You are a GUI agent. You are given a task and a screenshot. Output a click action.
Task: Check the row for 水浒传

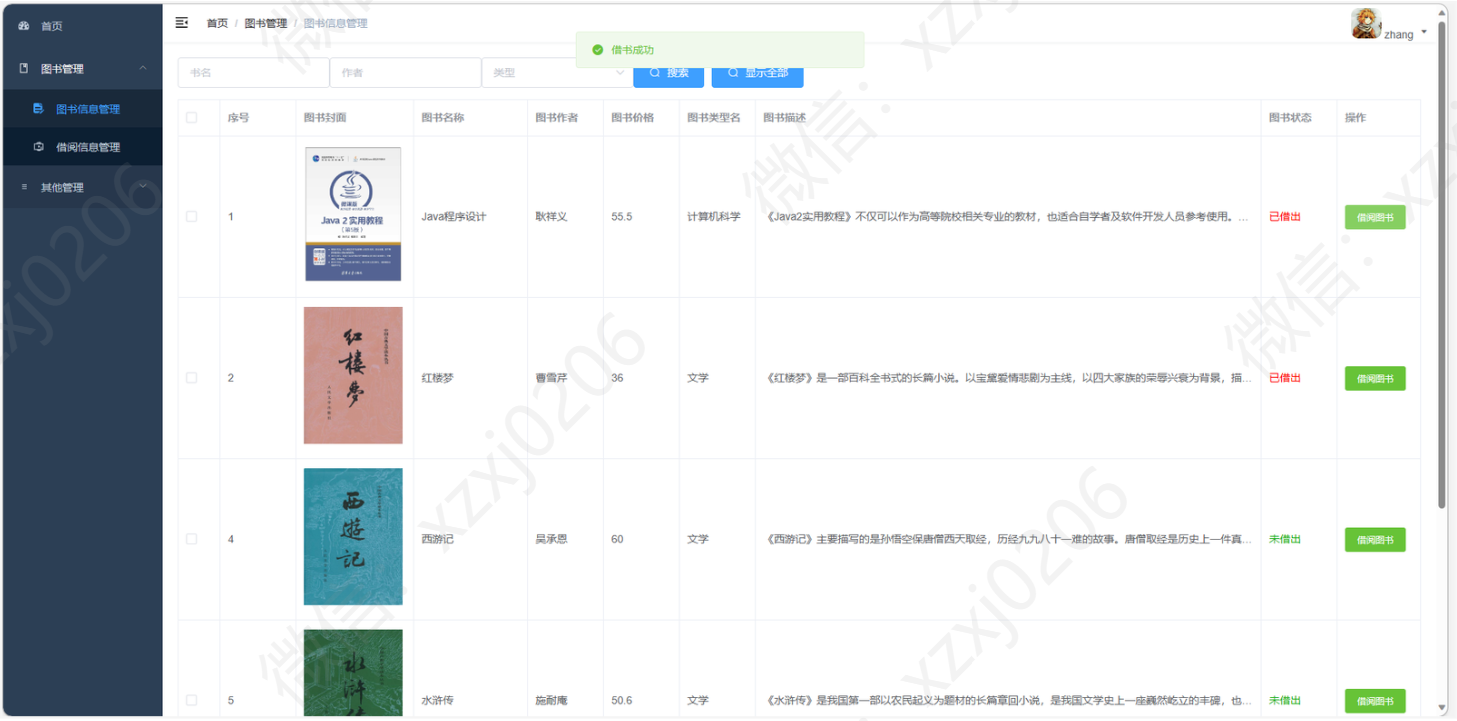click(x=192, y=700)
